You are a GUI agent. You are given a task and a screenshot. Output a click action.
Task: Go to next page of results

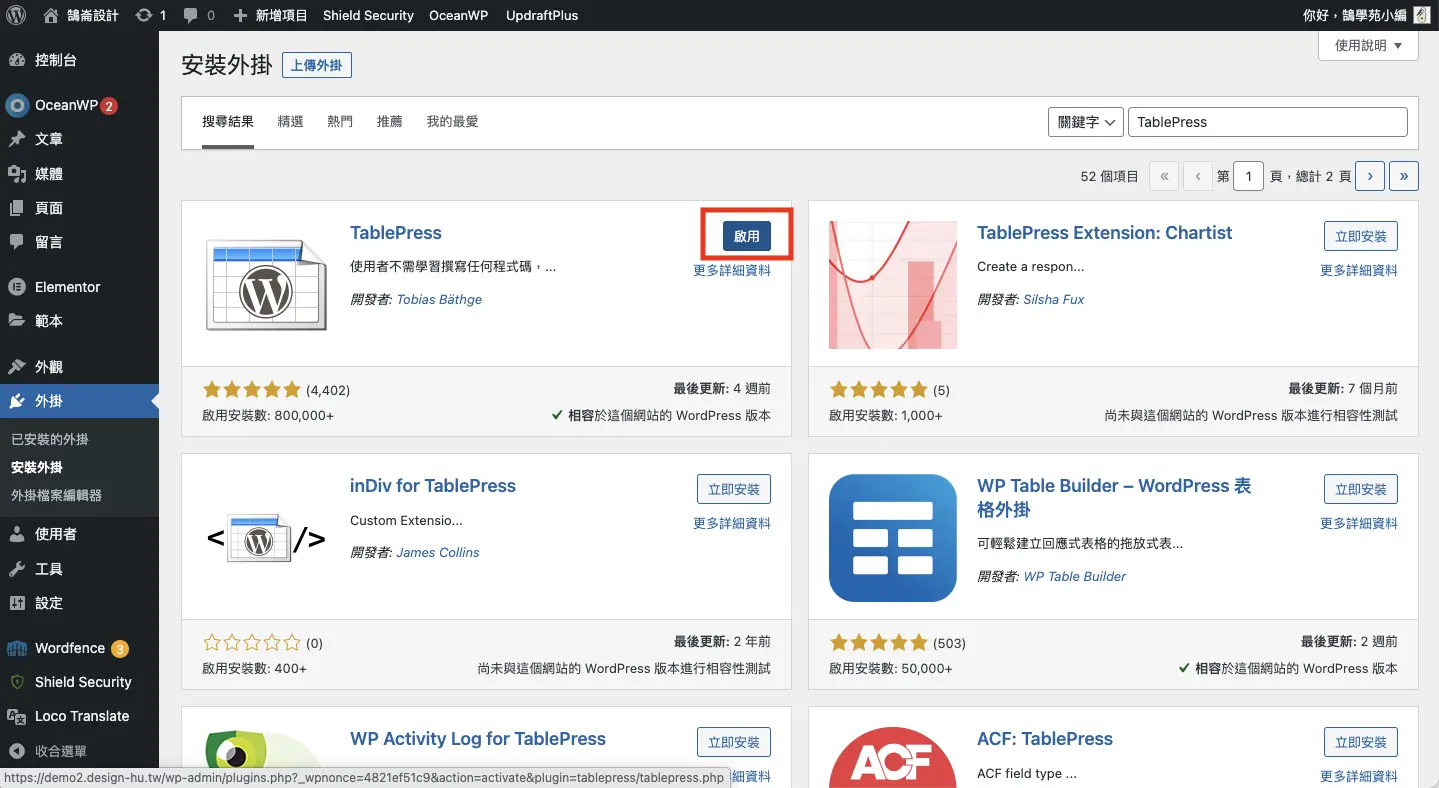point(1369,176)
